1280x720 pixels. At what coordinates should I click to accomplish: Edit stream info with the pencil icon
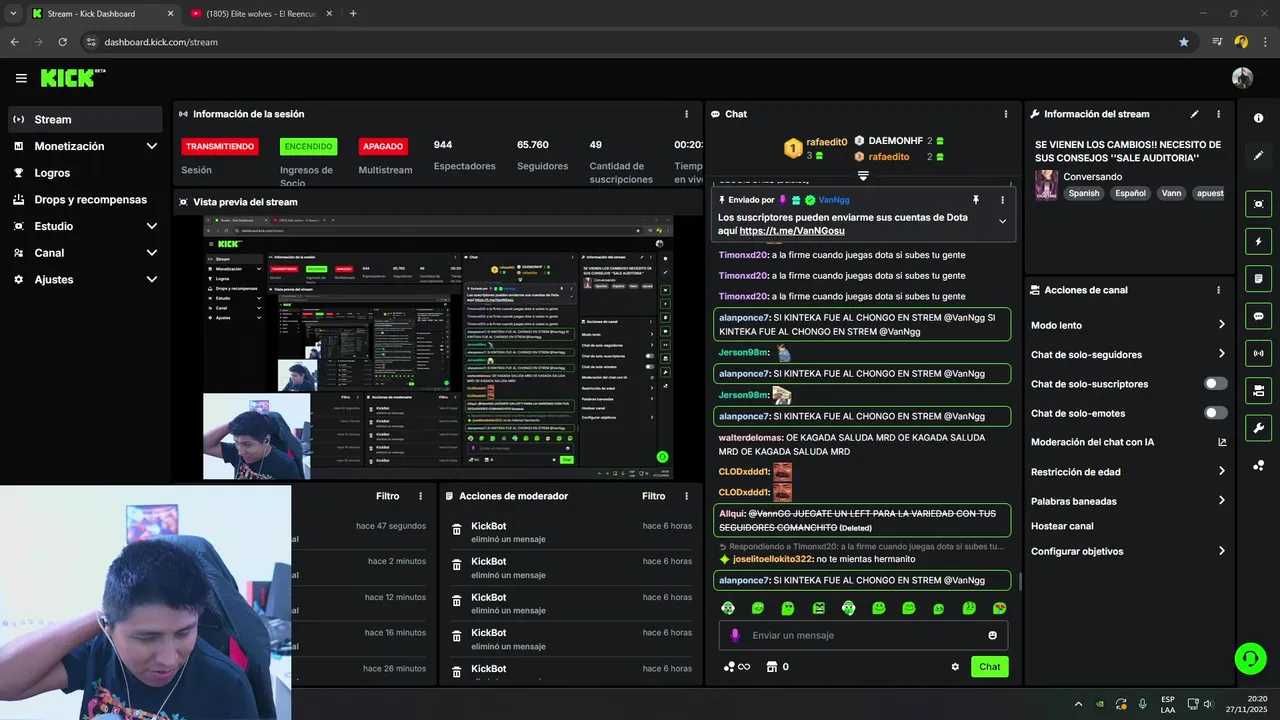coord(1194,114)
